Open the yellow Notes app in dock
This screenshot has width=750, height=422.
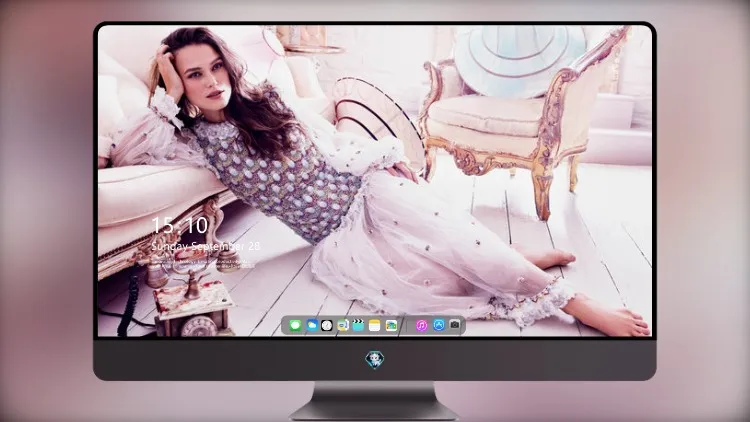point(375,325)
